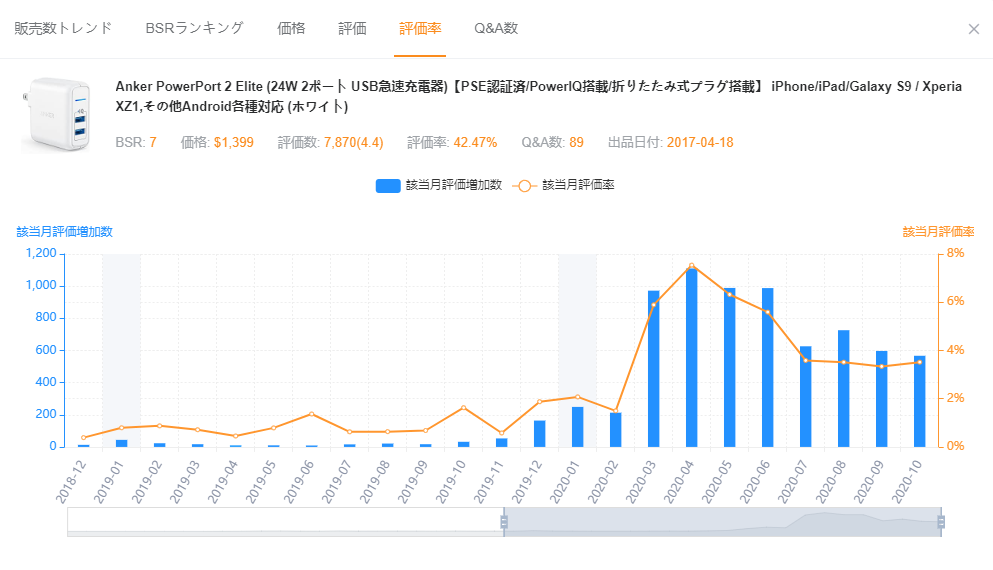The image size is (993, 570).
Task: Open the 評価 tab
Action: pos(352,28)
